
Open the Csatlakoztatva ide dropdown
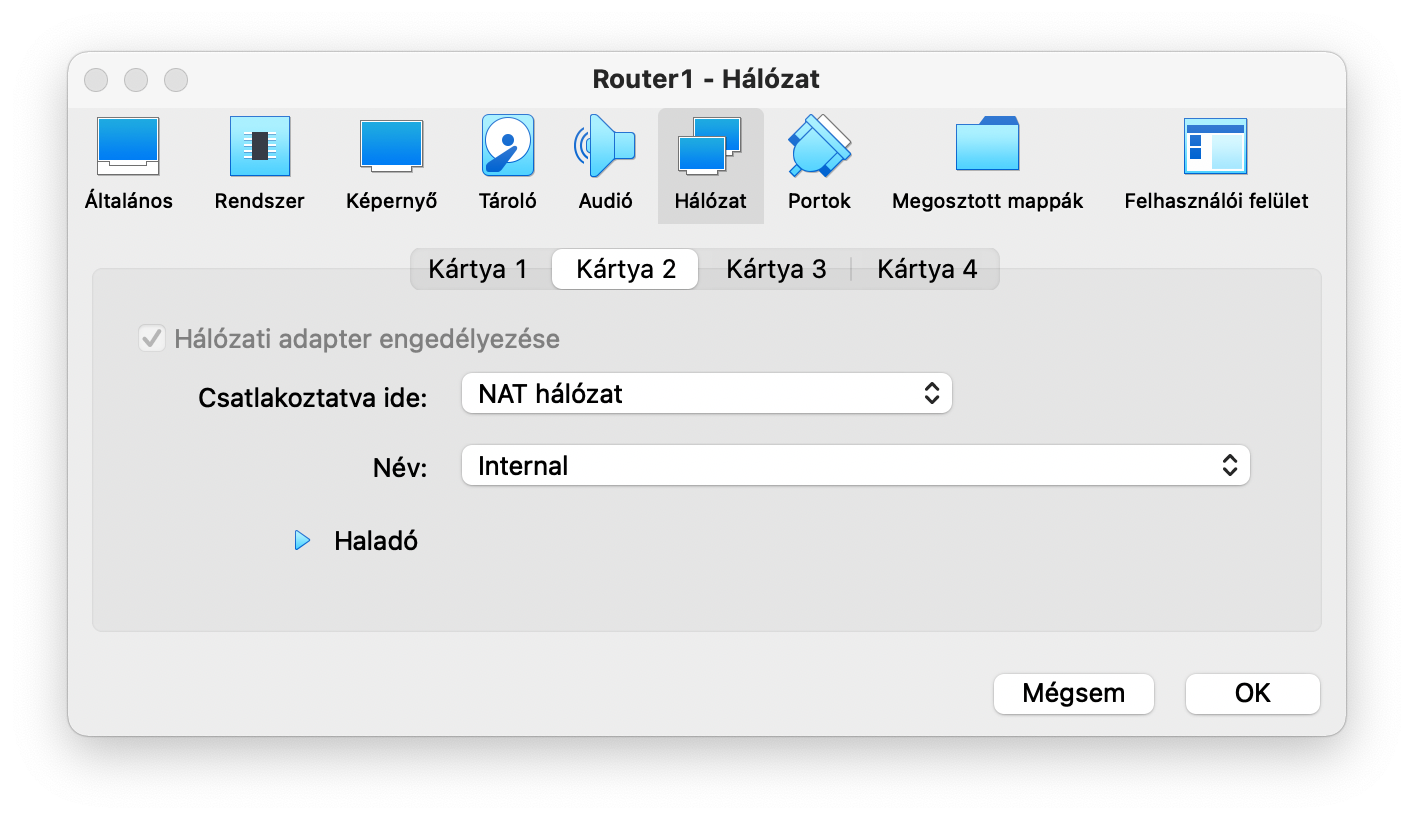706,394
